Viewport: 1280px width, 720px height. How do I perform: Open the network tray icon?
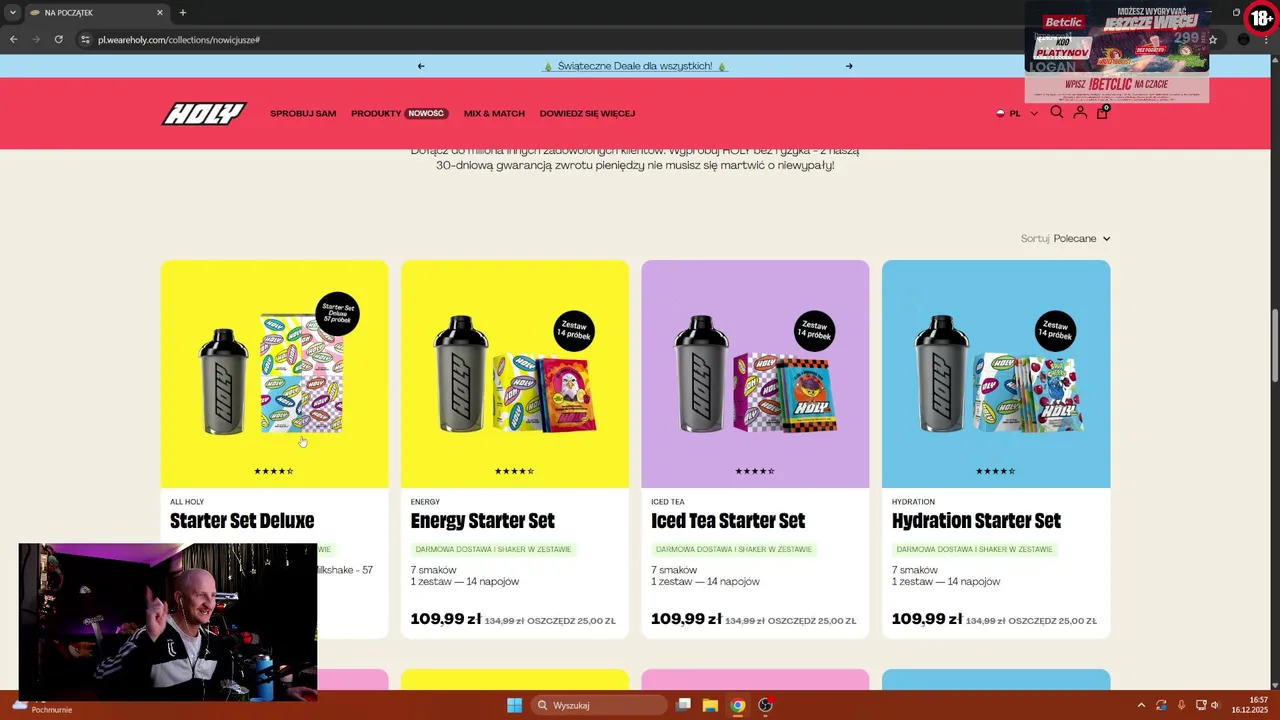pos(1201,705)
